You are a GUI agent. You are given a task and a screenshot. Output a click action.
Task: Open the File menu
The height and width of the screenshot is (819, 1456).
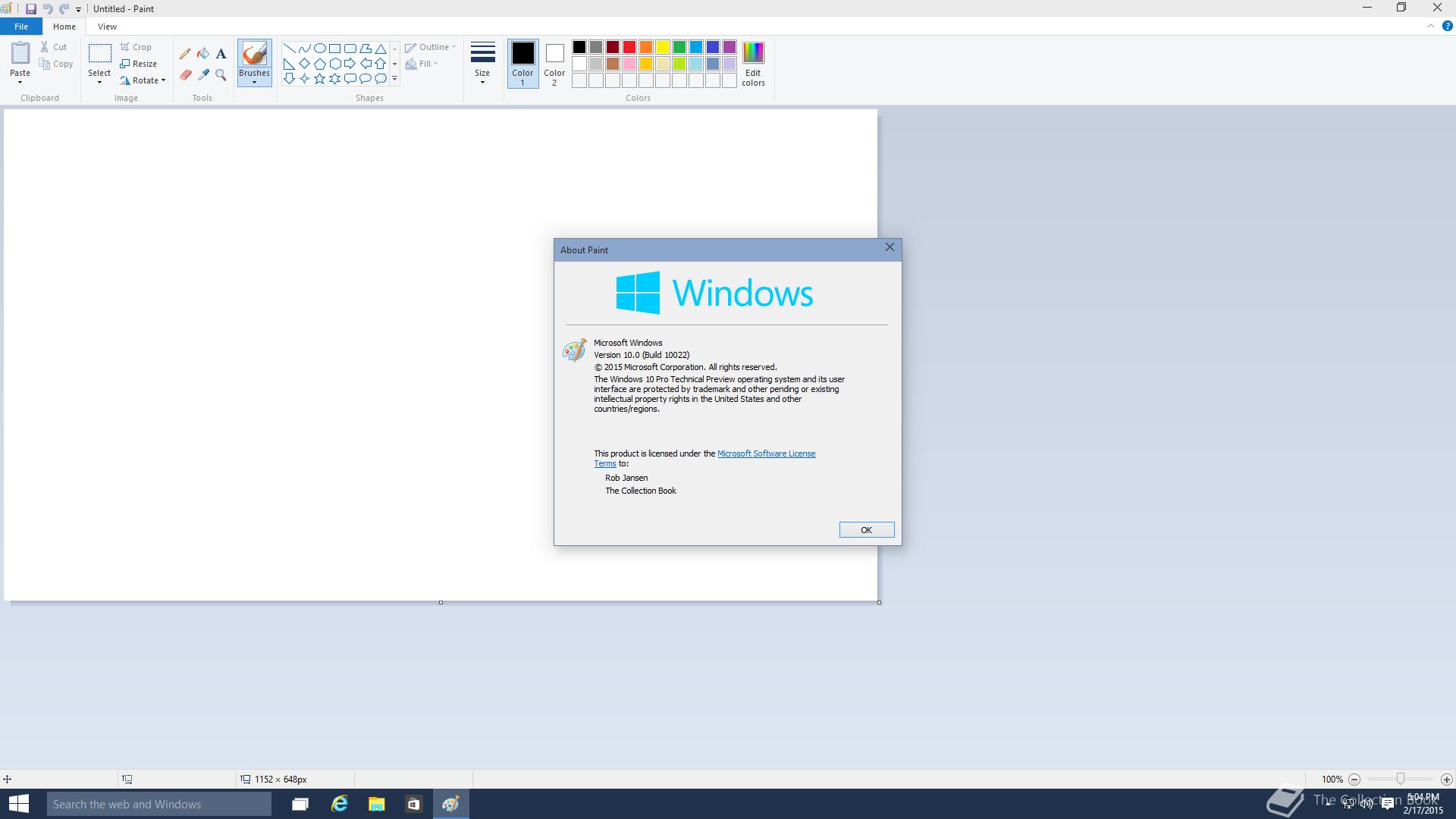[21, 27]
